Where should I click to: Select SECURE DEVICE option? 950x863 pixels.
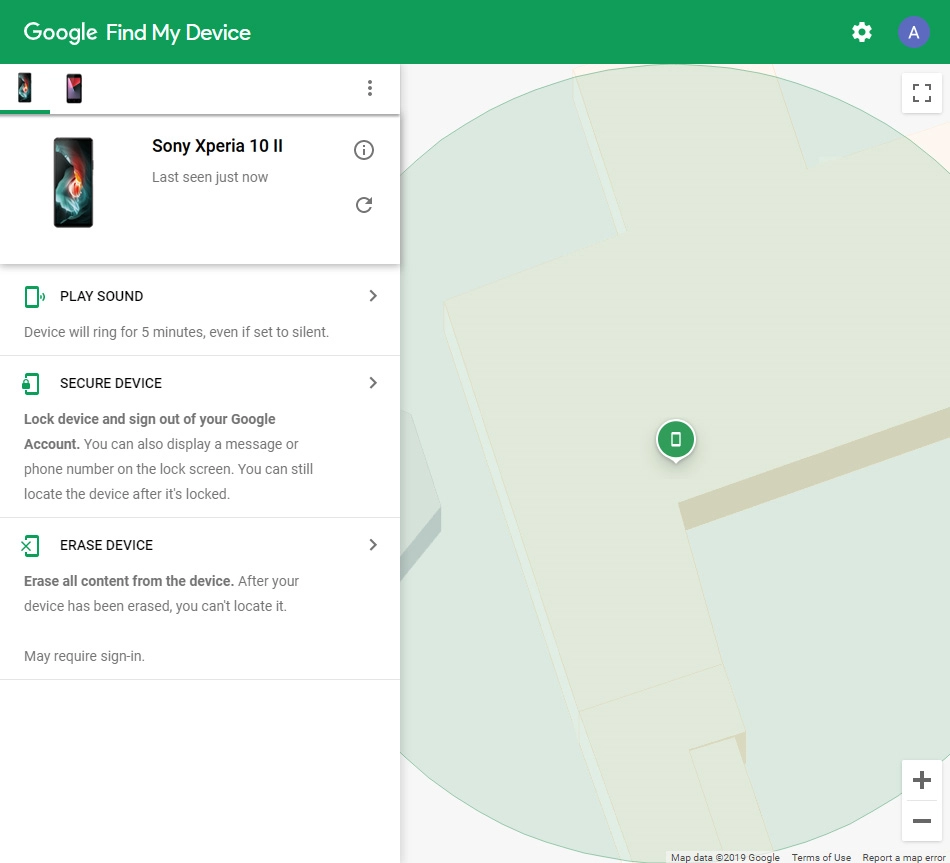pyautogui.click(x=111, y=384)
